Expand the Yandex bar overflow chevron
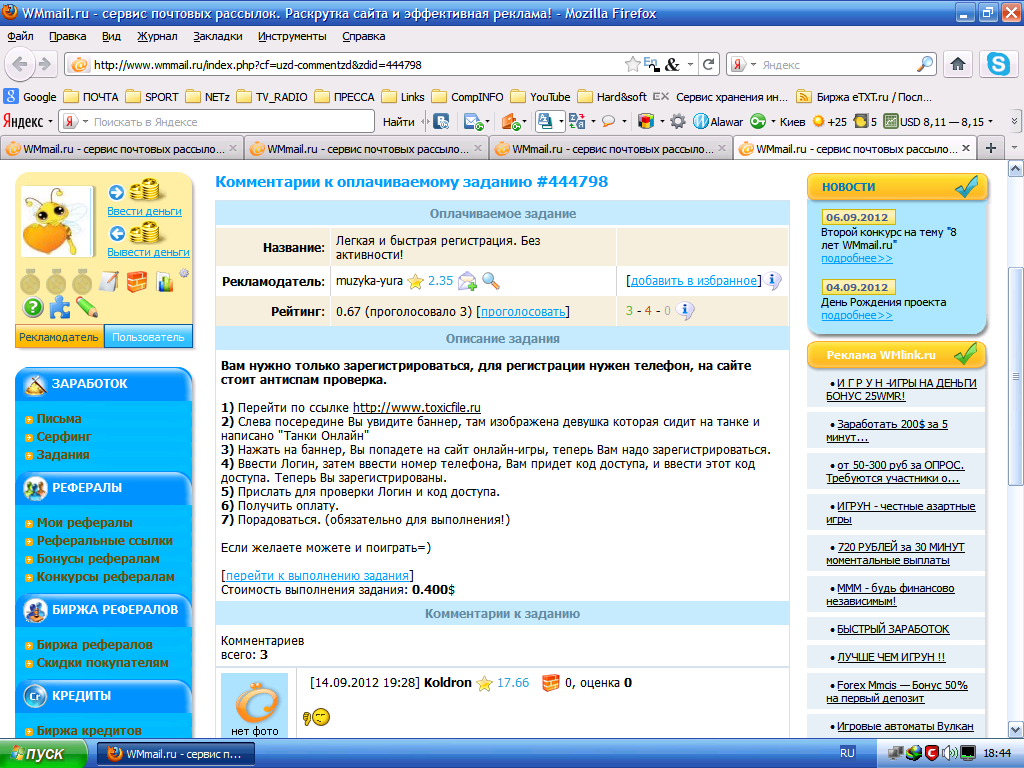 tap(1014, 121)
